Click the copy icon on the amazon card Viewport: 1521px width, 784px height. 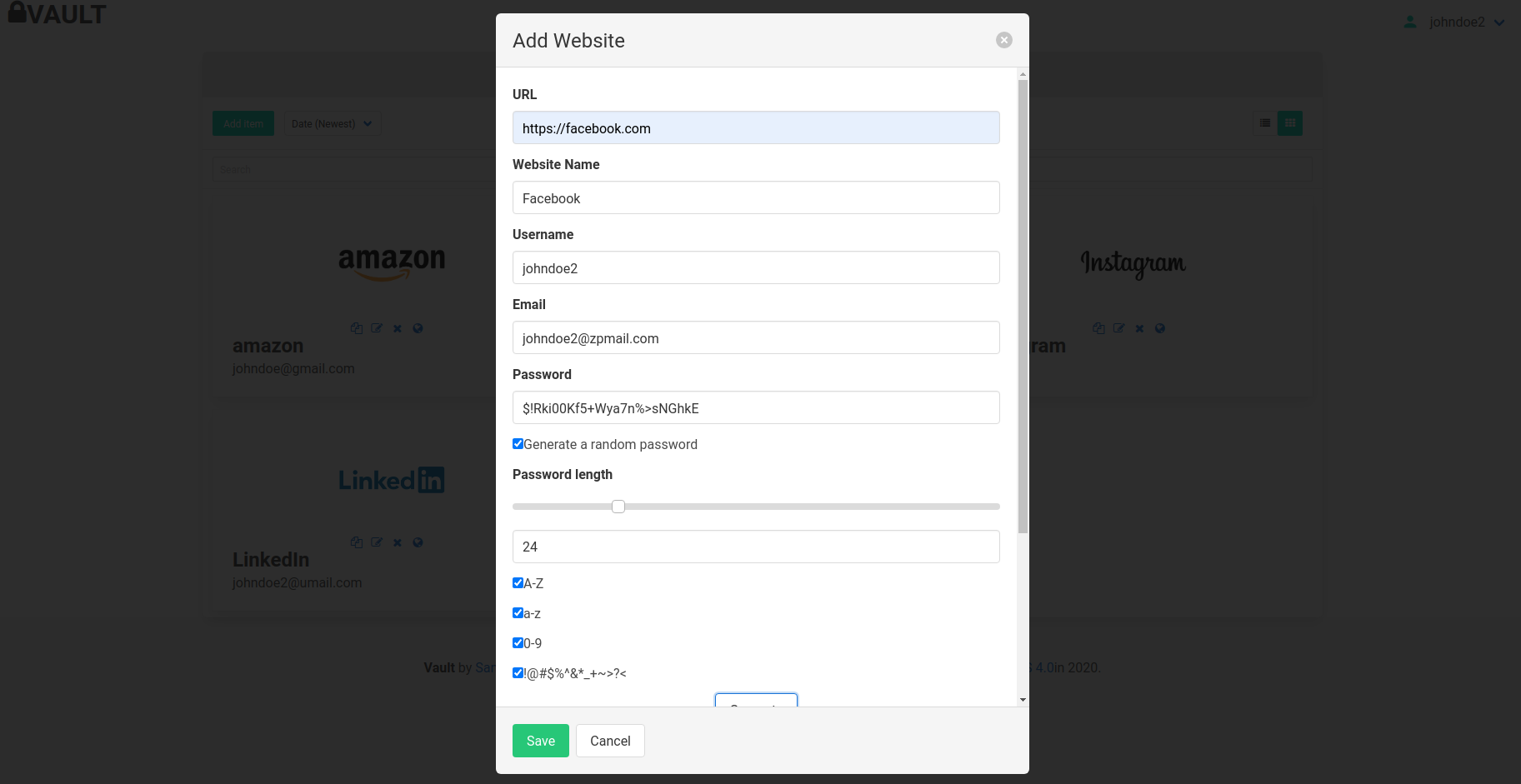click(x=357, y=328)
